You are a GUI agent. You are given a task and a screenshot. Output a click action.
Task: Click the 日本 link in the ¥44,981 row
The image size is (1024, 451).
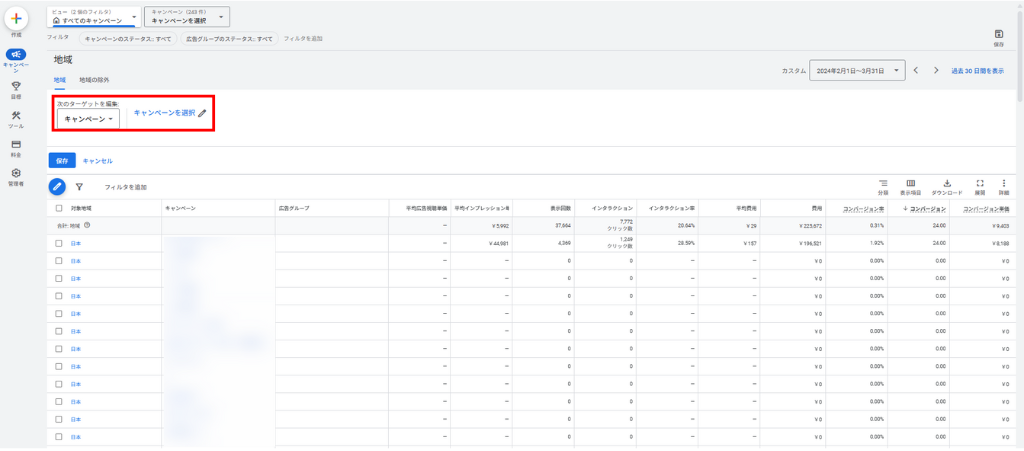point(76,243)
